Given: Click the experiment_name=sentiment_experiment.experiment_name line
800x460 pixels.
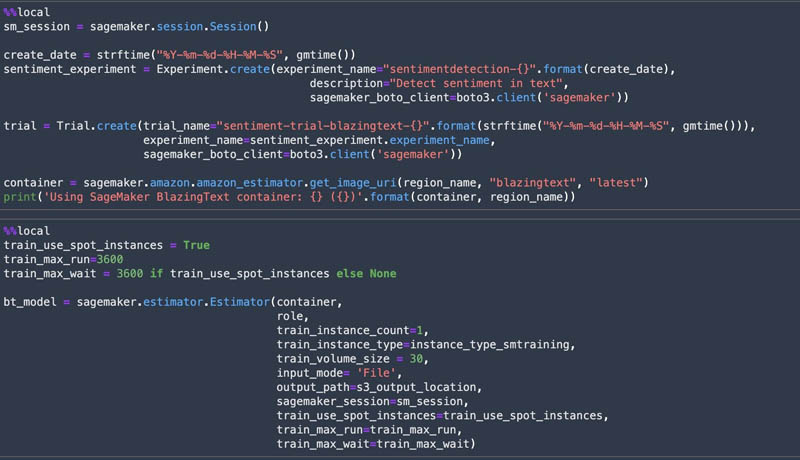Looking at the screenshot, I should [x=319, y=140].
